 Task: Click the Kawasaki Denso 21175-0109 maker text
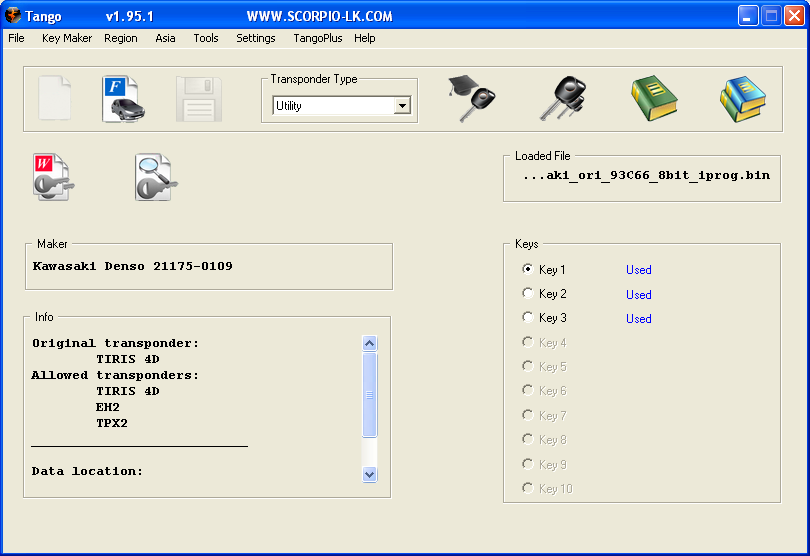click(x=132, y=266)
